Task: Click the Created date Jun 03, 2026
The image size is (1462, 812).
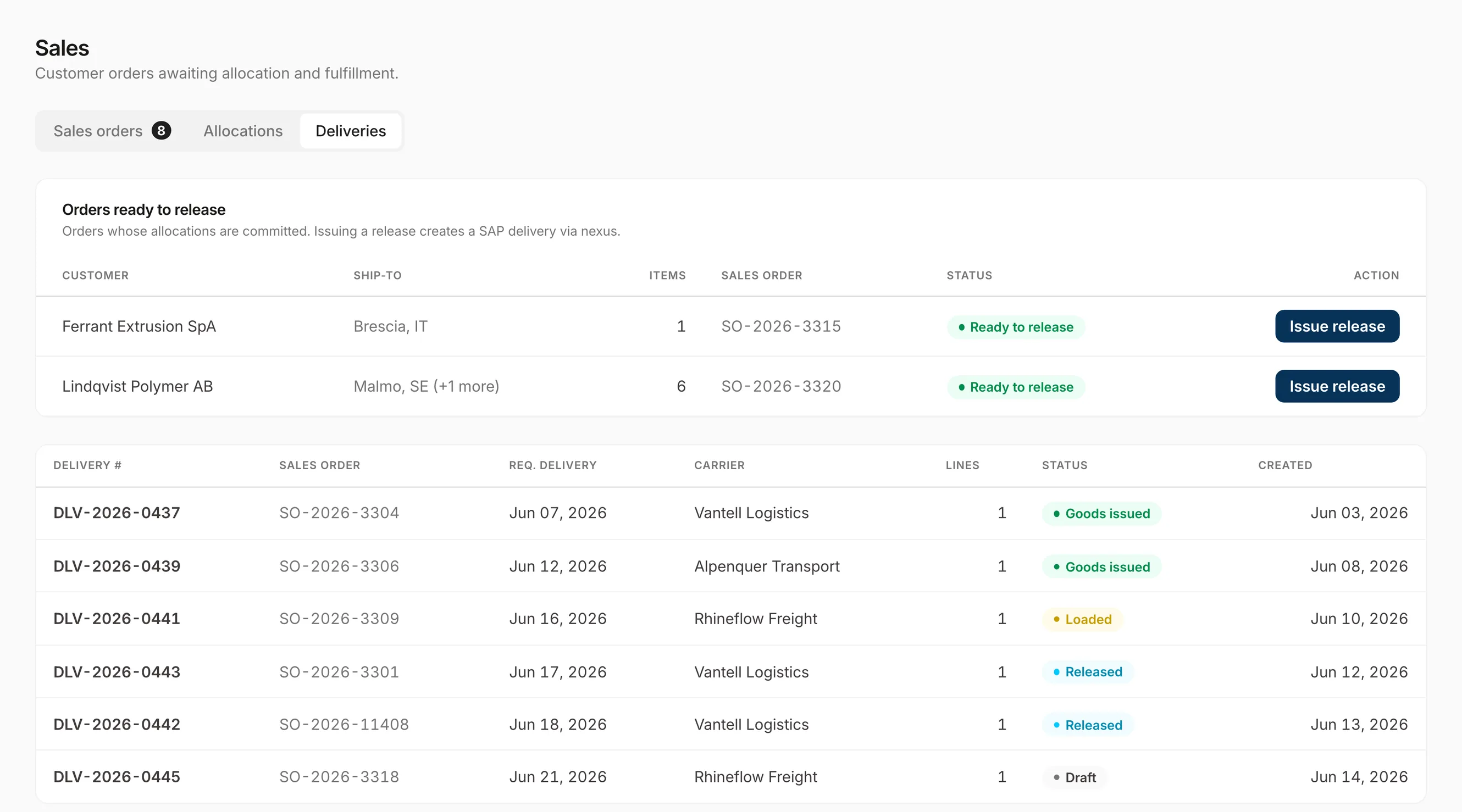Action: pos(1359,513)
